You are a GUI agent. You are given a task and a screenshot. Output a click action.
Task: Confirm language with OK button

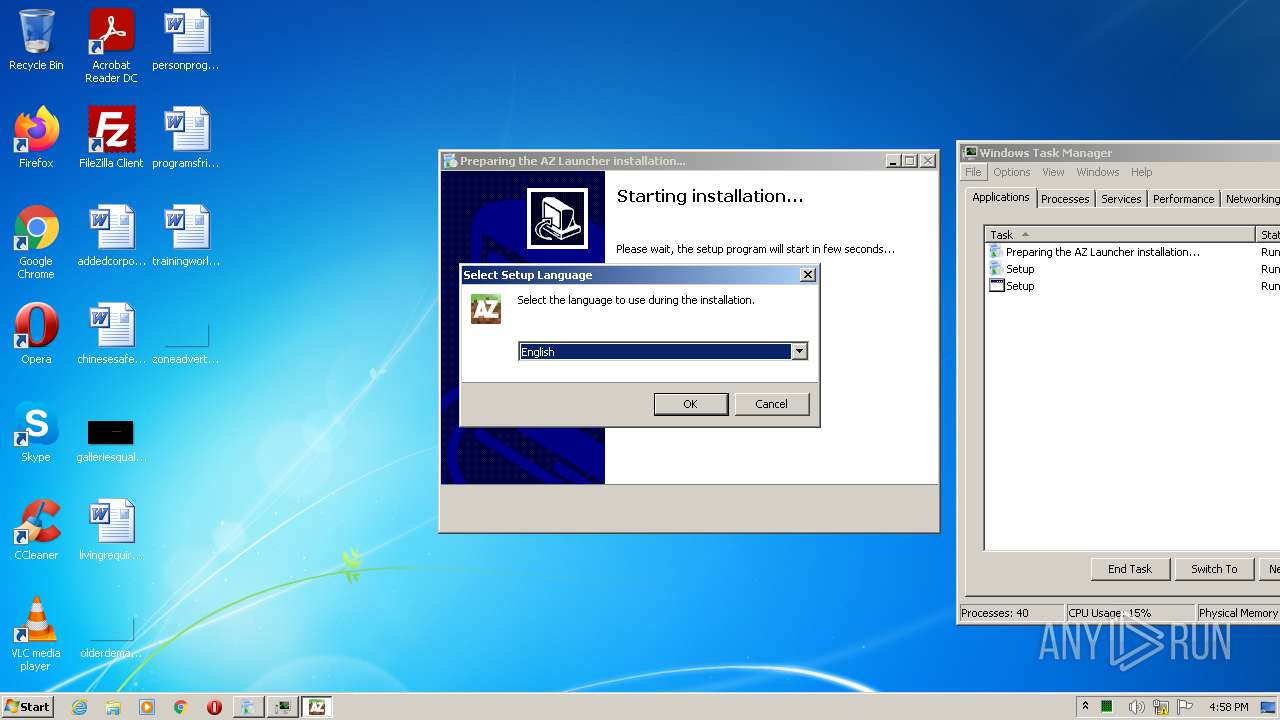tap(690, 404)
